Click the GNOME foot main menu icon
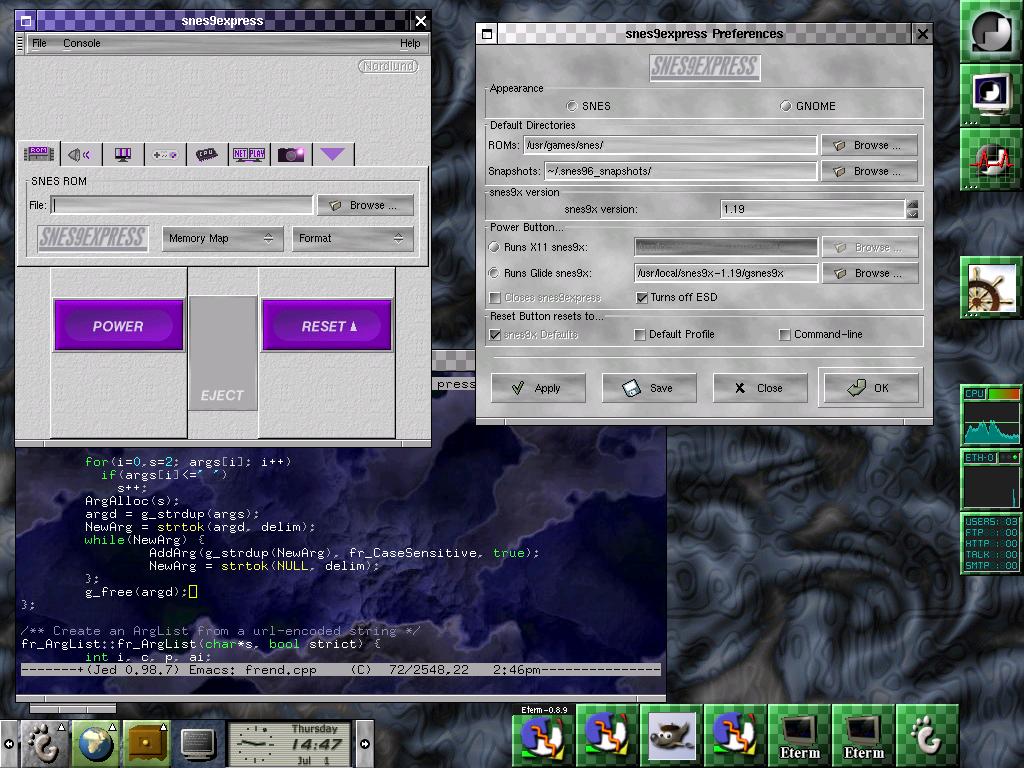The height and width of the screenshot is (768, 1024). pyautogui.click(x=44, y=743)
